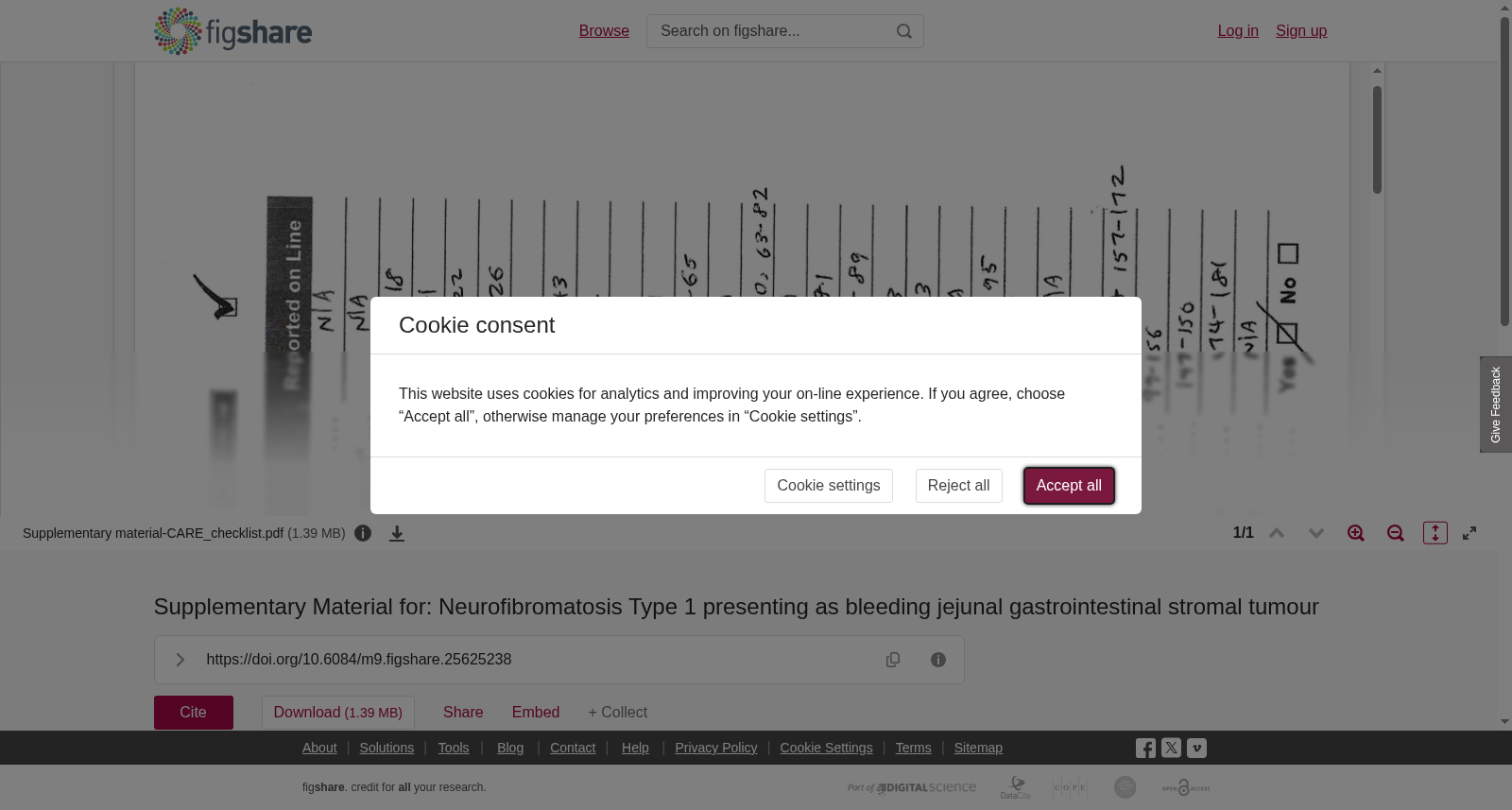Open Help footer link
This screenshot has height=810, width=1512.
(635, 748)
